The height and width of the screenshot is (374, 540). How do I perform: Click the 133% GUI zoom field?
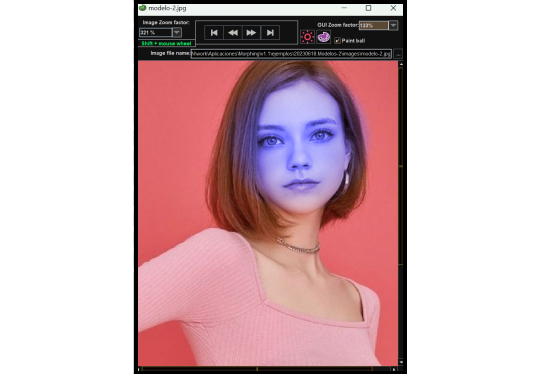pyautogui.click(x=374, y=25)
